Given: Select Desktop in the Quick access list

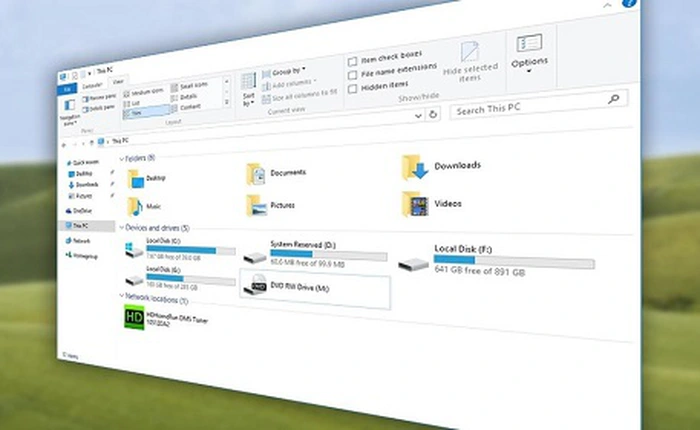Looking at the screenshot, I should click(x=80, y=174).
